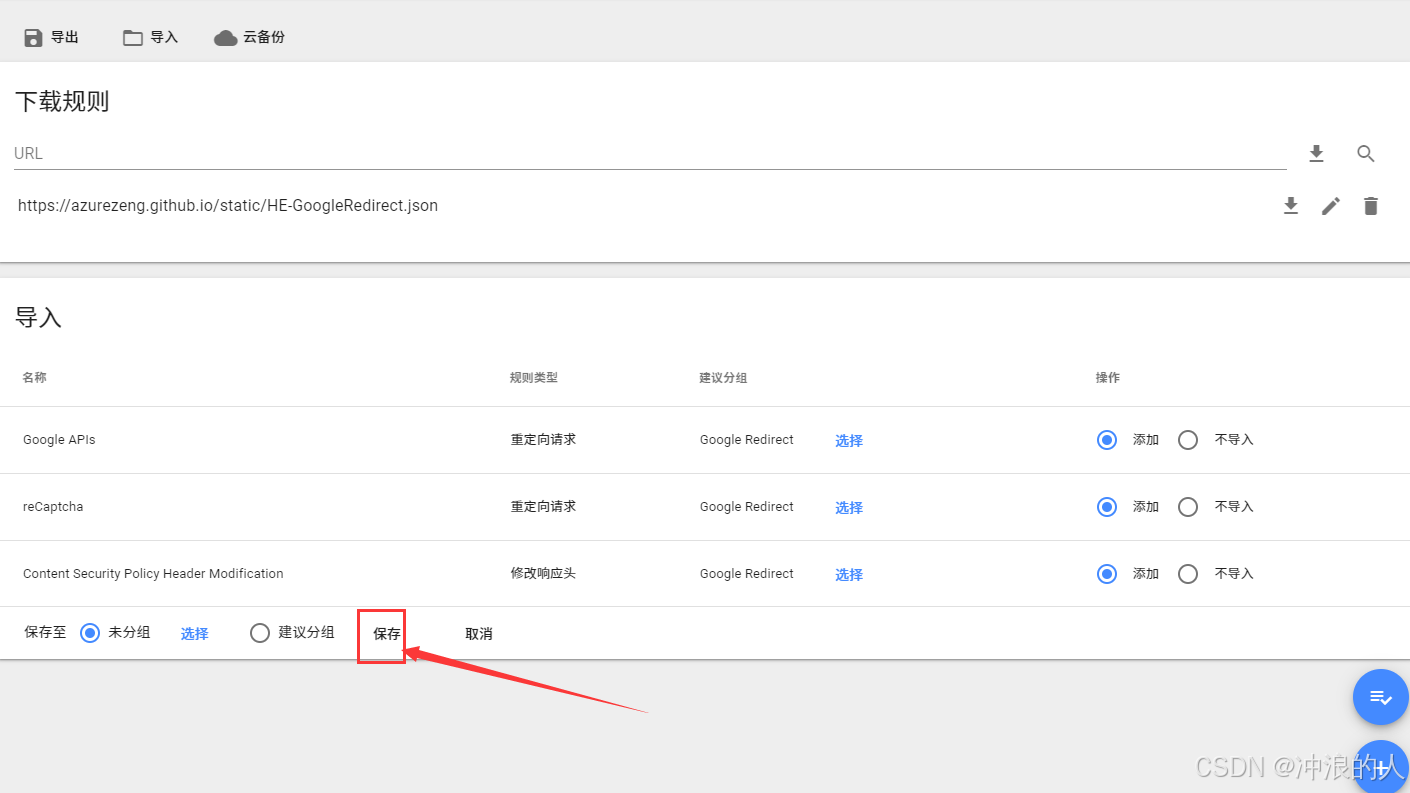The height and width of the screenshot is (793, 1410).
Task: Click 重定向请求 in reCaptcha row
Action: (x=543, y=507)
